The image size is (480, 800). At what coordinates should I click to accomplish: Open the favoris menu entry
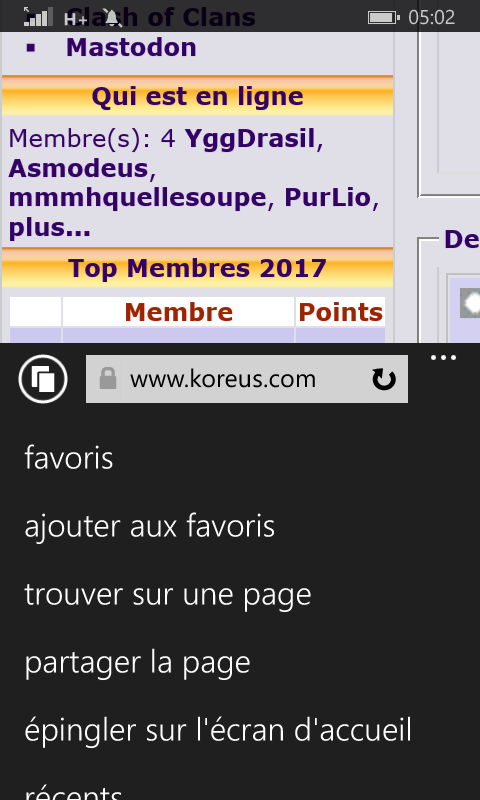pos(69,458)
